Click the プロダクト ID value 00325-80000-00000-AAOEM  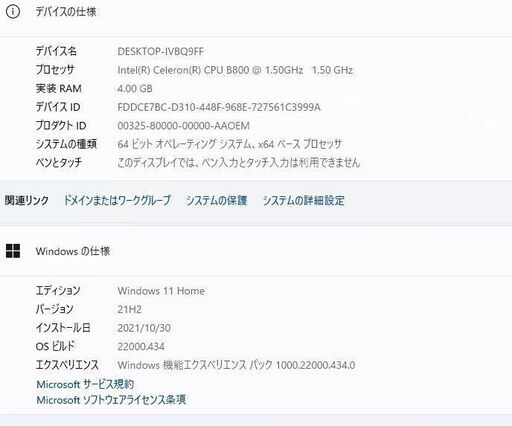point(183,126)
